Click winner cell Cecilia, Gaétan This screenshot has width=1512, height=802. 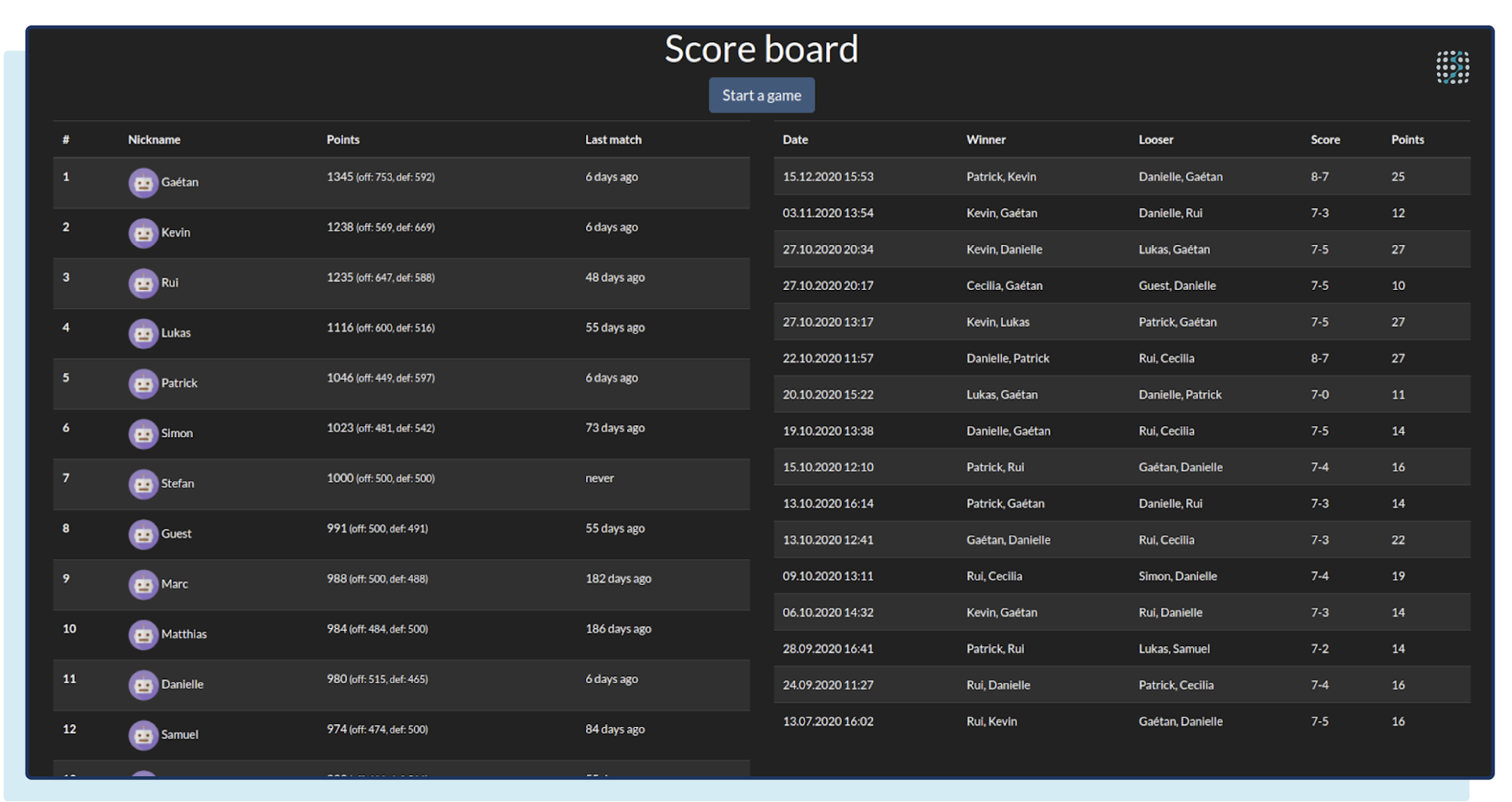(x=1004, y=285)
